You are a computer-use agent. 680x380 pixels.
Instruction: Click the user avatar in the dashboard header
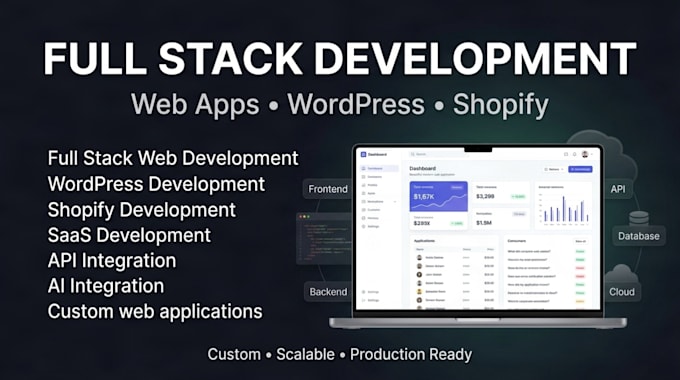point(585,154)
